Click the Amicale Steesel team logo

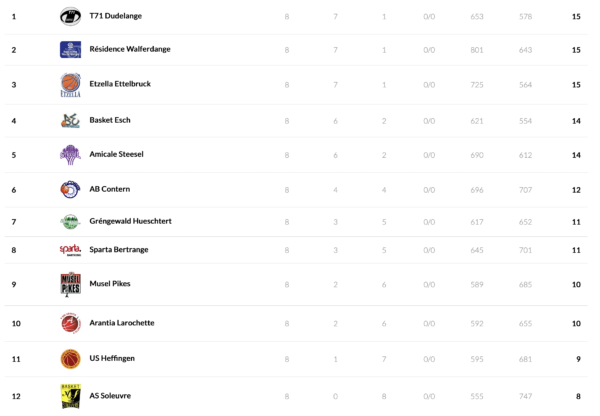pyautogui.click(x=70, y=155)
